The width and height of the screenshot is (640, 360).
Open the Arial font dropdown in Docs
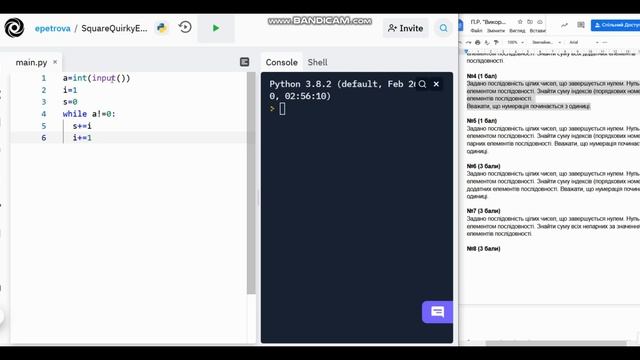coord(584,42)
